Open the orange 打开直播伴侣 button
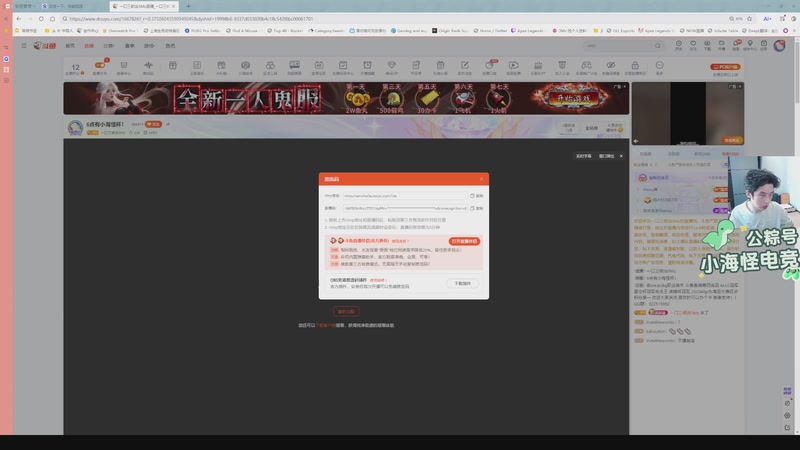The image size is (800, 450). tap(464, 241)
